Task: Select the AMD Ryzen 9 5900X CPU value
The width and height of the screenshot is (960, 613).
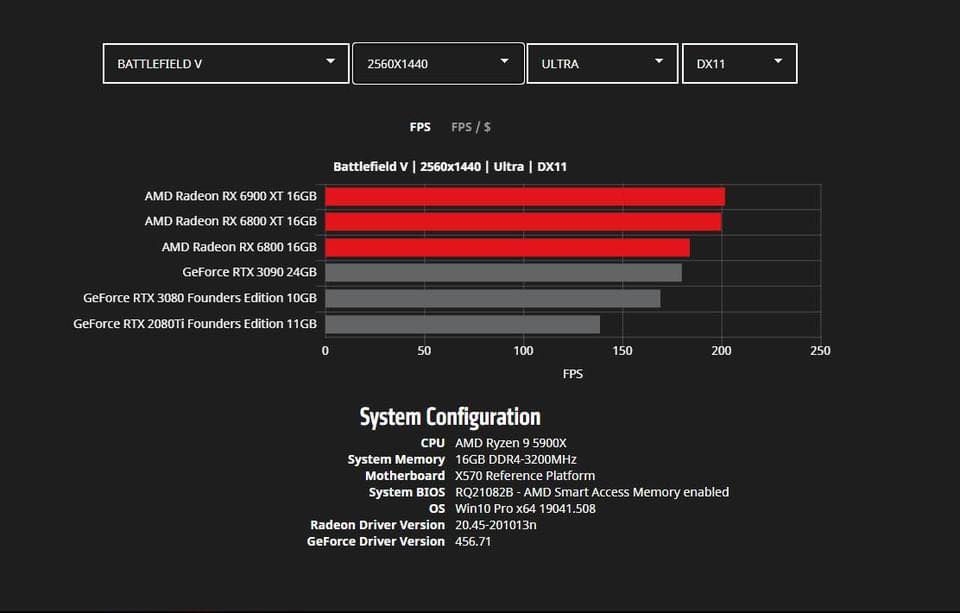Action: (x=511, y=443)
